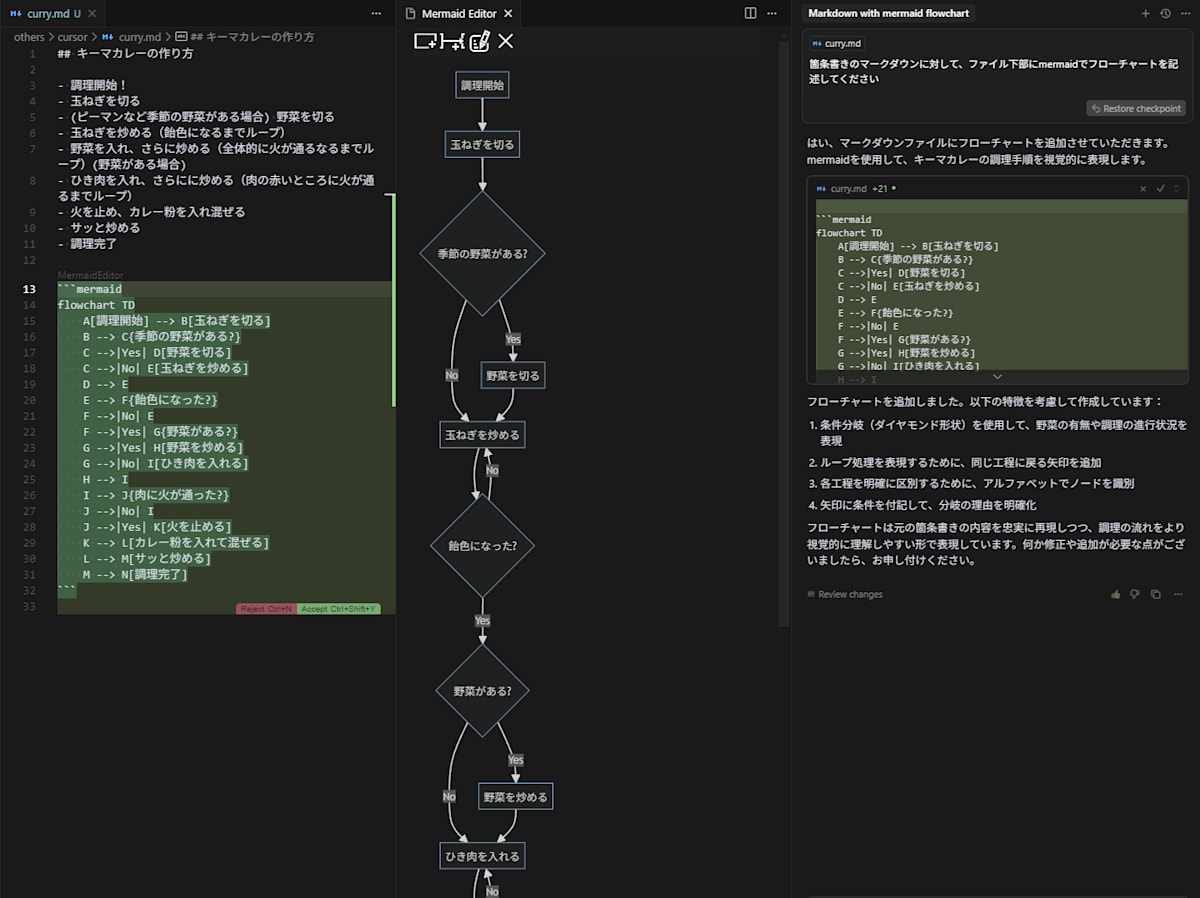Click line number 13 in gutter
This screenshot has height=898, width=1200.
29,290
